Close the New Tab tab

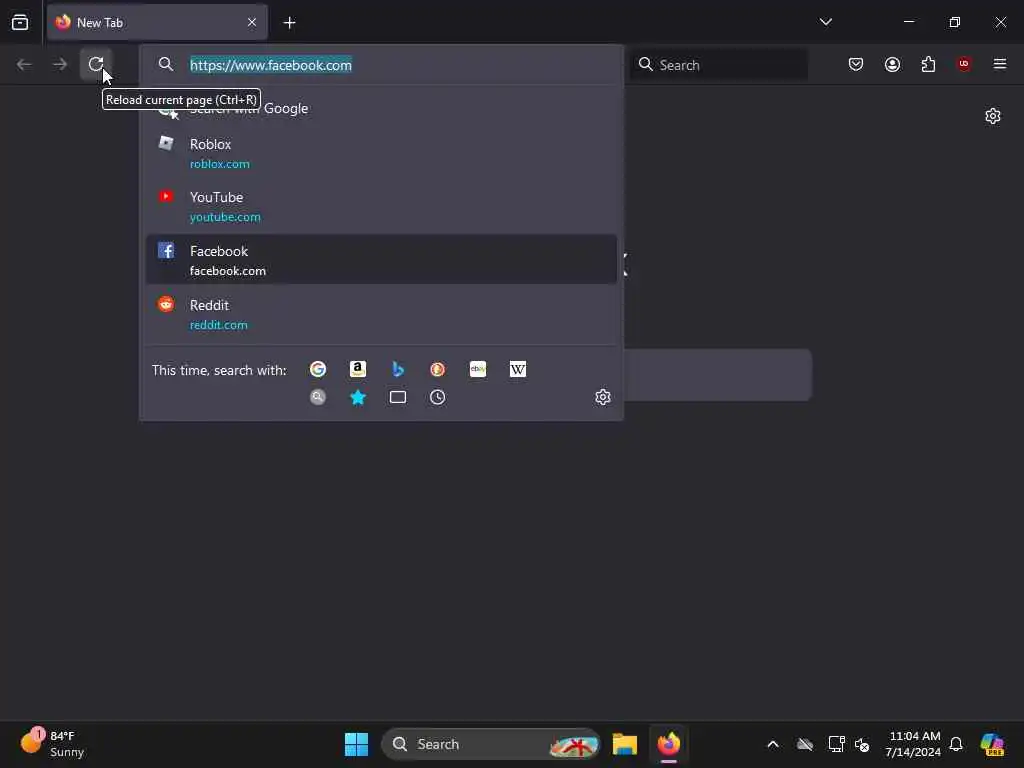pyautogui.click(x=252, y=22)
